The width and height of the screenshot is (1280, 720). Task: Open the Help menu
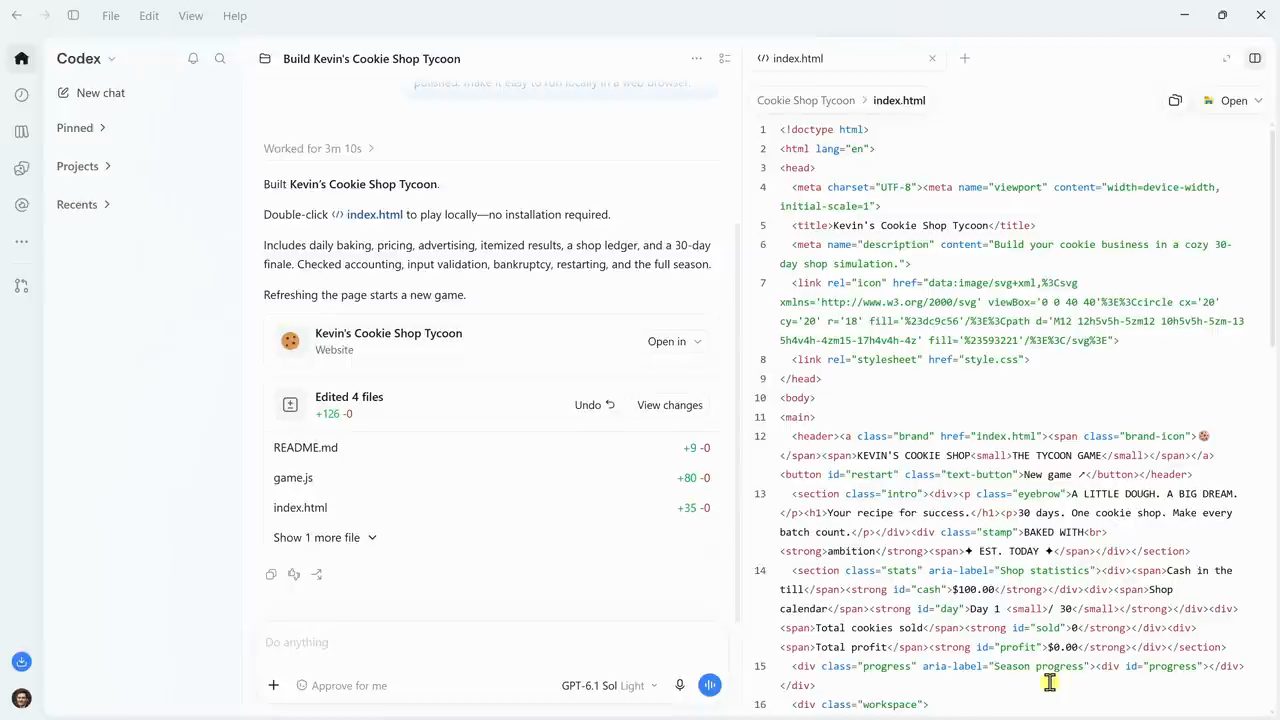pos(235,16)
